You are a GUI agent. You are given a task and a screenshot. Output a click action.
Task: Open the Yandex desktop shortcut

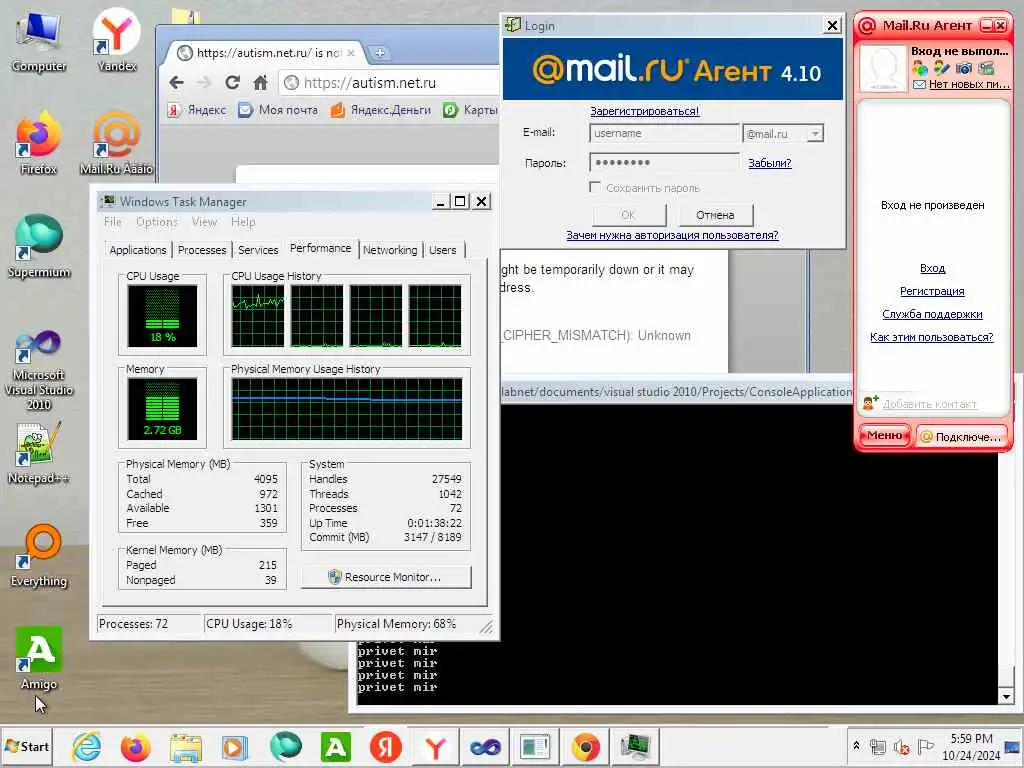(x=116, y=40)
